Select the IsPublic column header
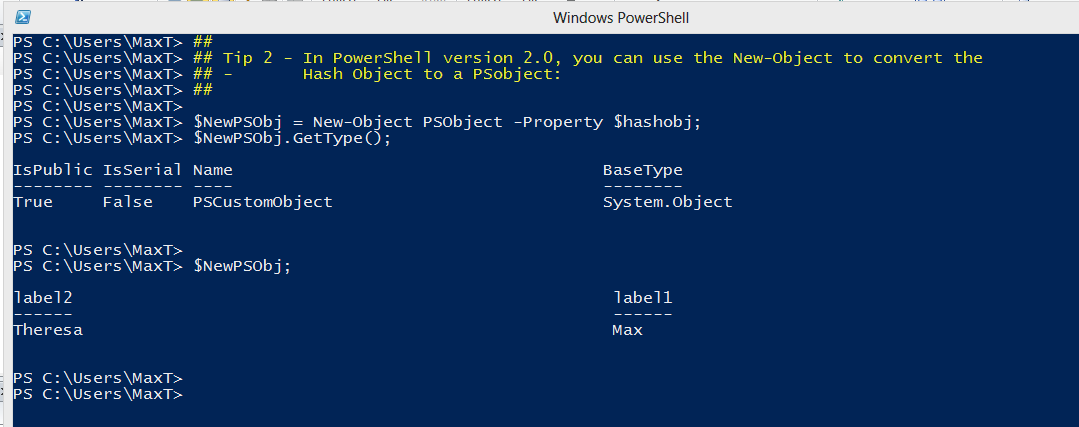1079x427 pixels. 52,170
